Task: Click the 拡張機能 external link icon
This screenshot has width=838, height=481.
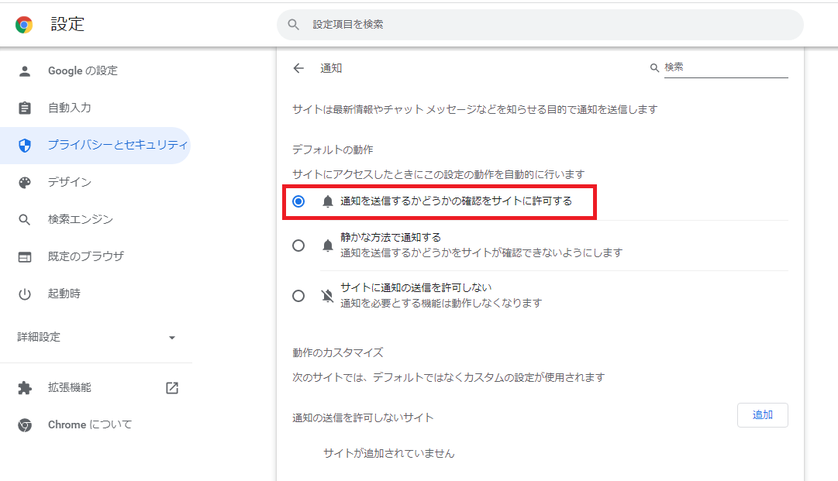Action: click(172, 388)
